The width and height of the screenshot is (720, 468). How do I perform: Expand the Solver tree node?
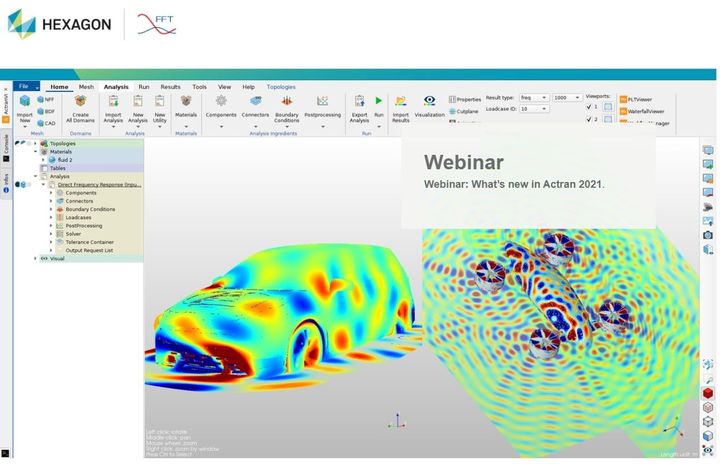click(51, 233)
